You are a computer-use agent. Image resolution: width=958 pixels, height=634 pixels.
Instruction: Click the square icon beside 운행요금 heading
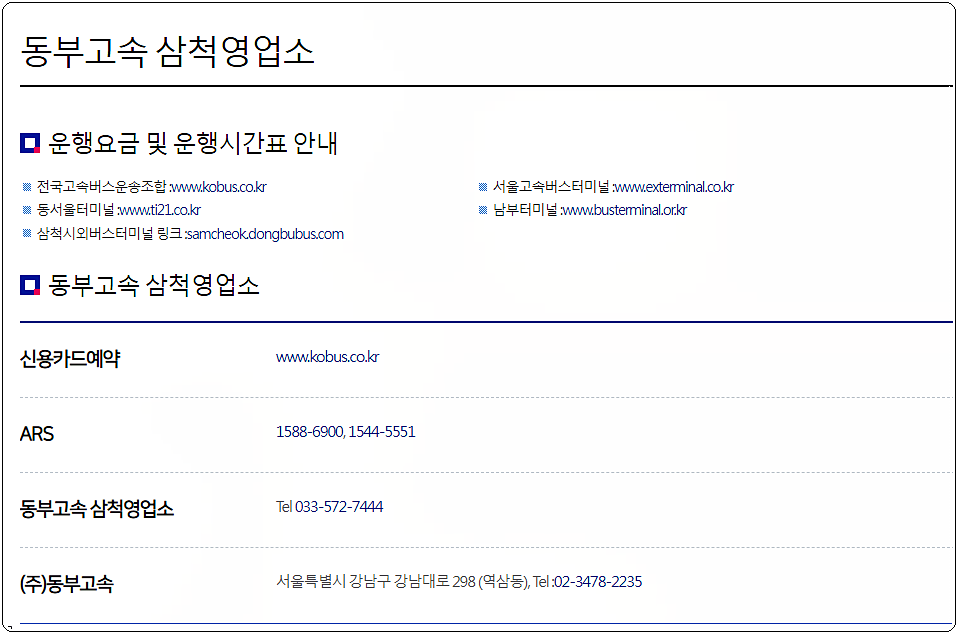click(x=30, y=143)
